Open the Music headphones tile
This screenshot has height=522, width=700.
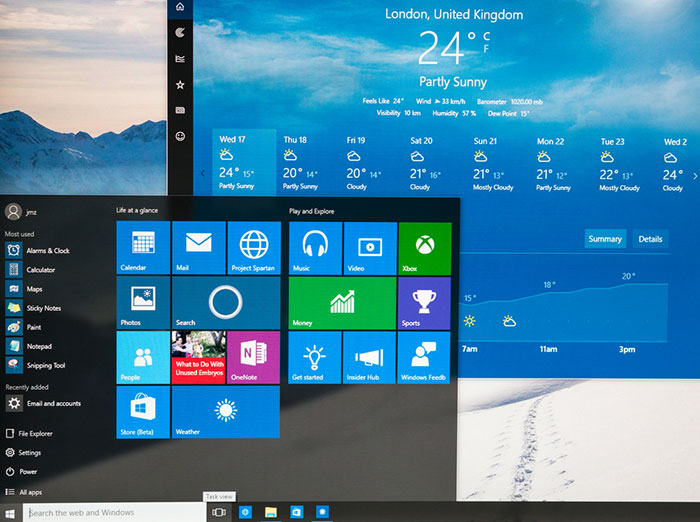click(315, 247)
